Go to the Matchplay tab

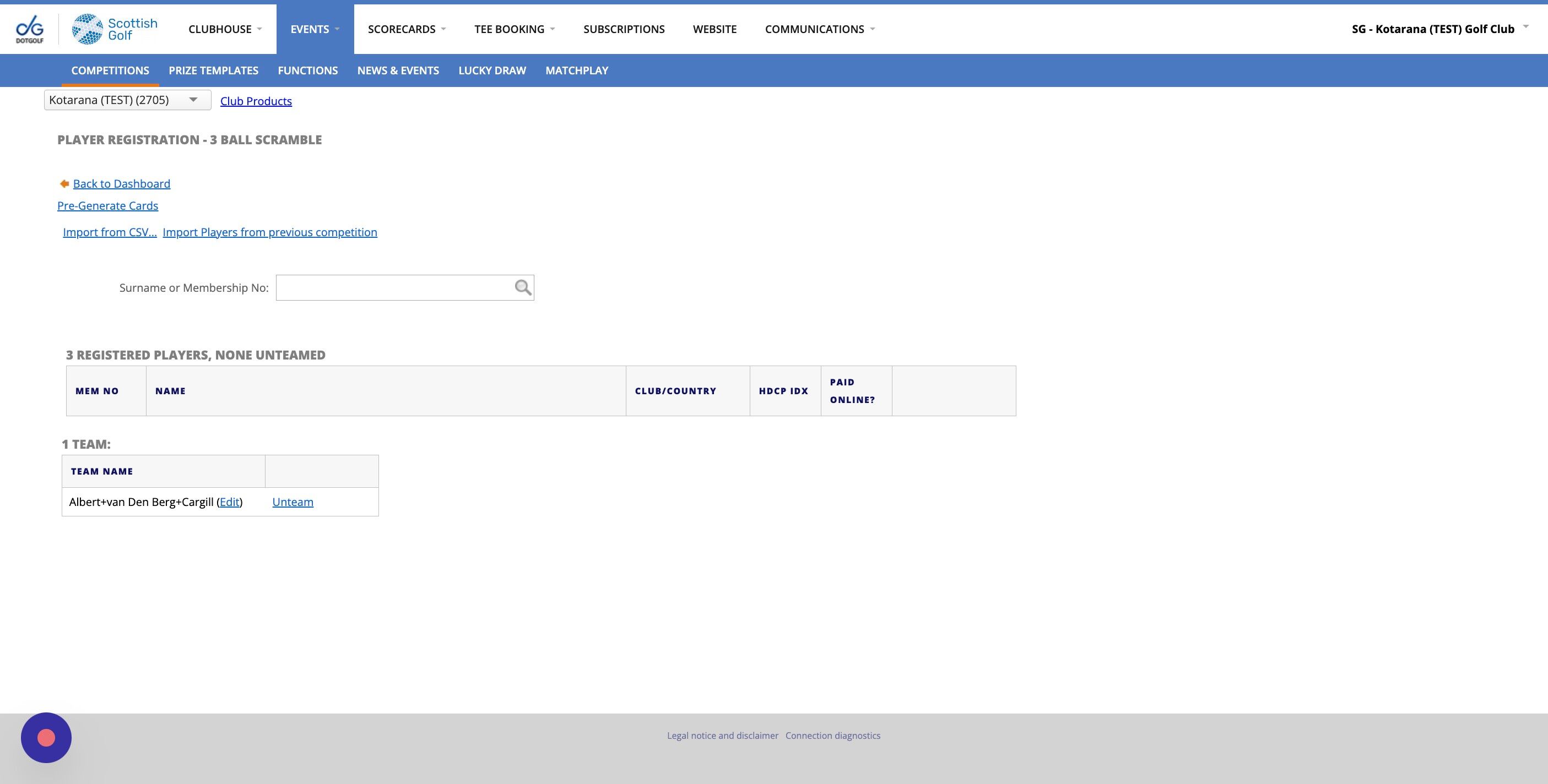[576, 70]
